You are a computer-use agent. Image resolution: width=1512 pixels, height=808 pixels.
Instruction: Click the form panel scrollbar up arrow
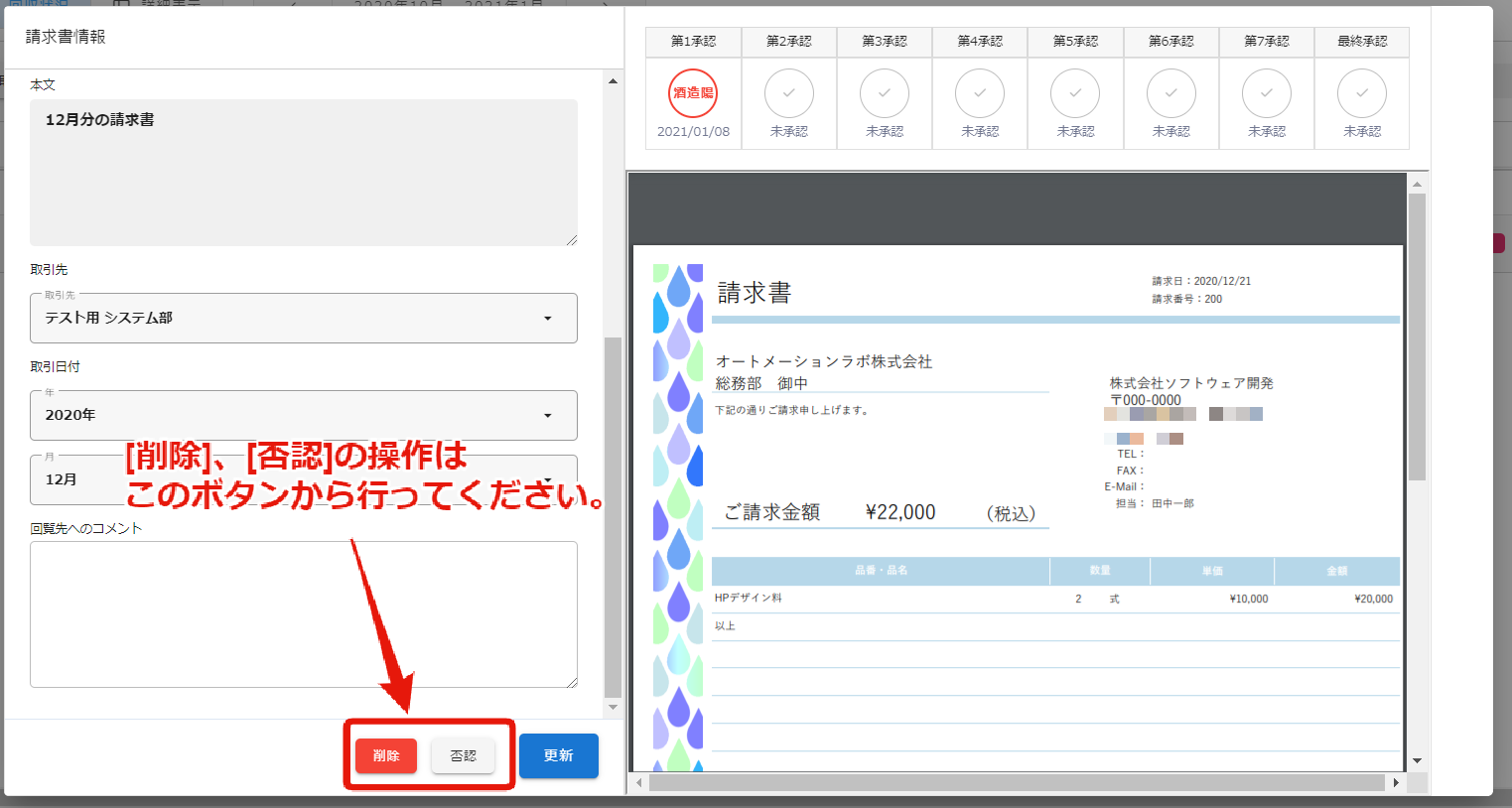(613, 80)
